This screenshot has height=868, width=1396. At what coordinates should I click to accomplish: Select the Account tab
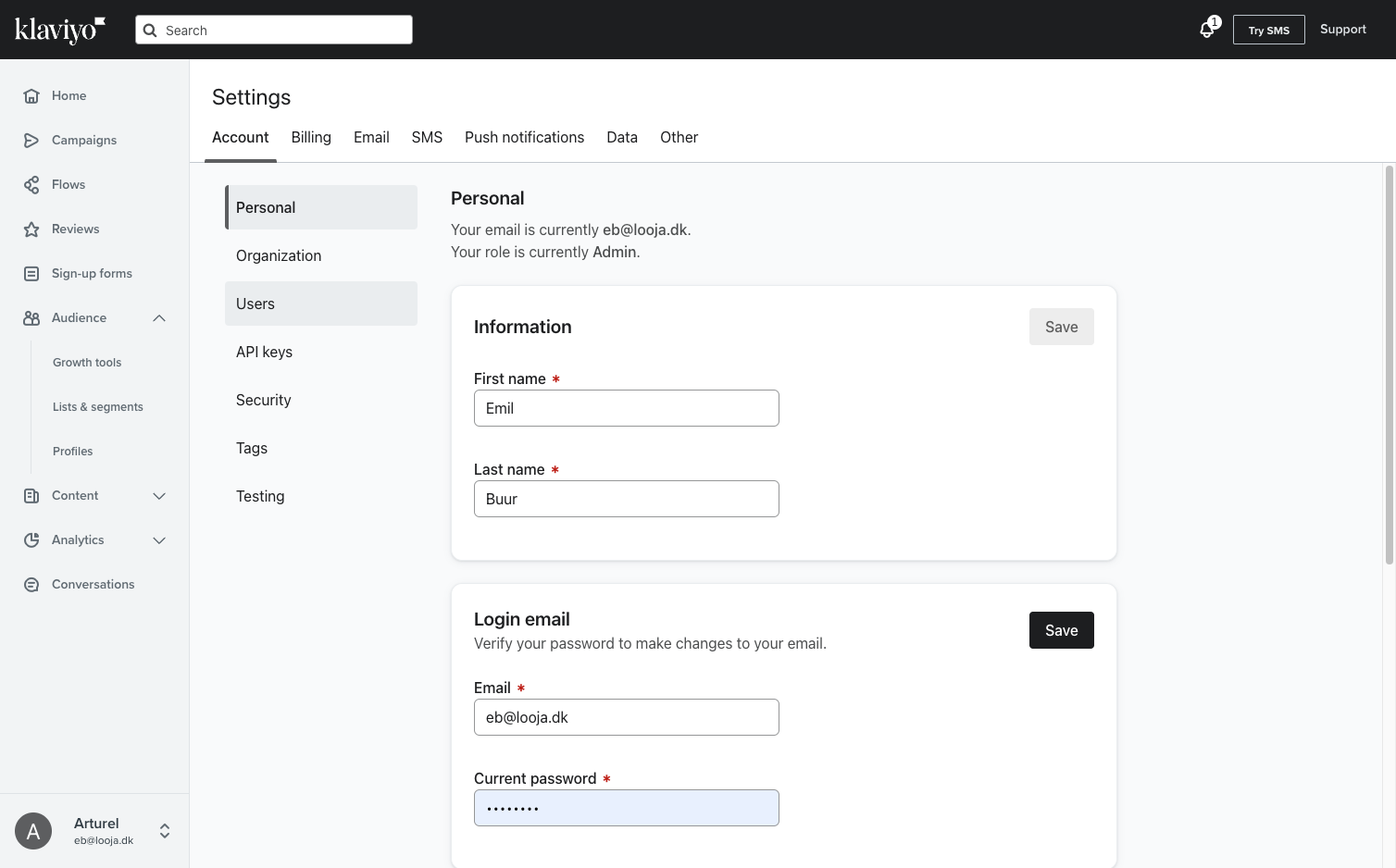pyautogui.click(x=241, y=137)
